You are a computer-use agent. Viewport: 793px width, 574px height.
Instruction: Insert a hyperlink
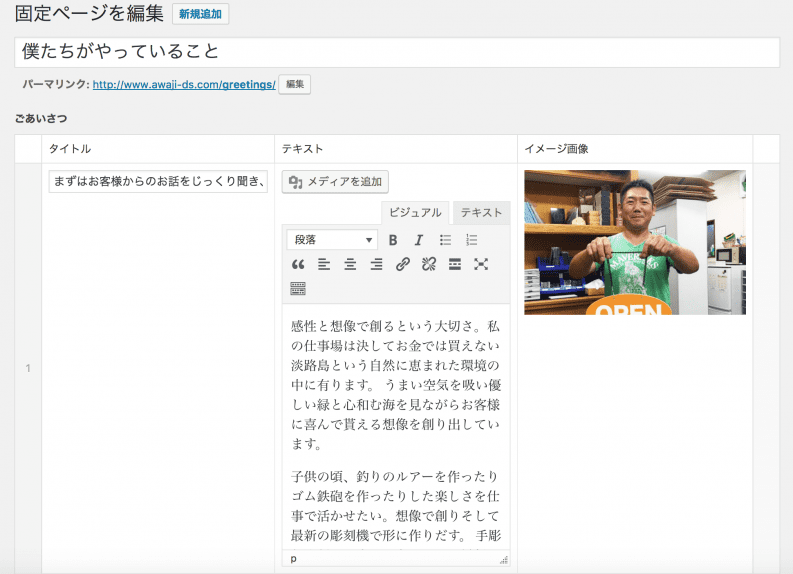403,264
